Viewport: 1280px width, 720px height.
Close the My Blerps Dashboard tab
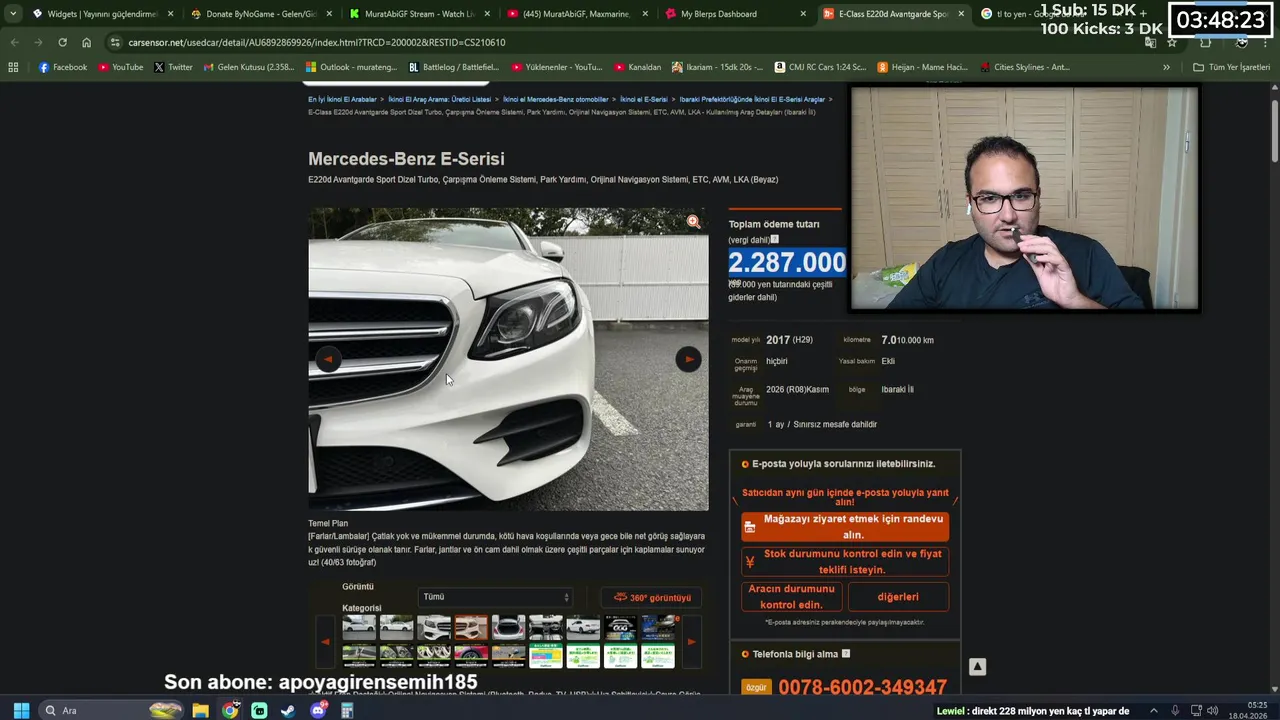[803, 14]
